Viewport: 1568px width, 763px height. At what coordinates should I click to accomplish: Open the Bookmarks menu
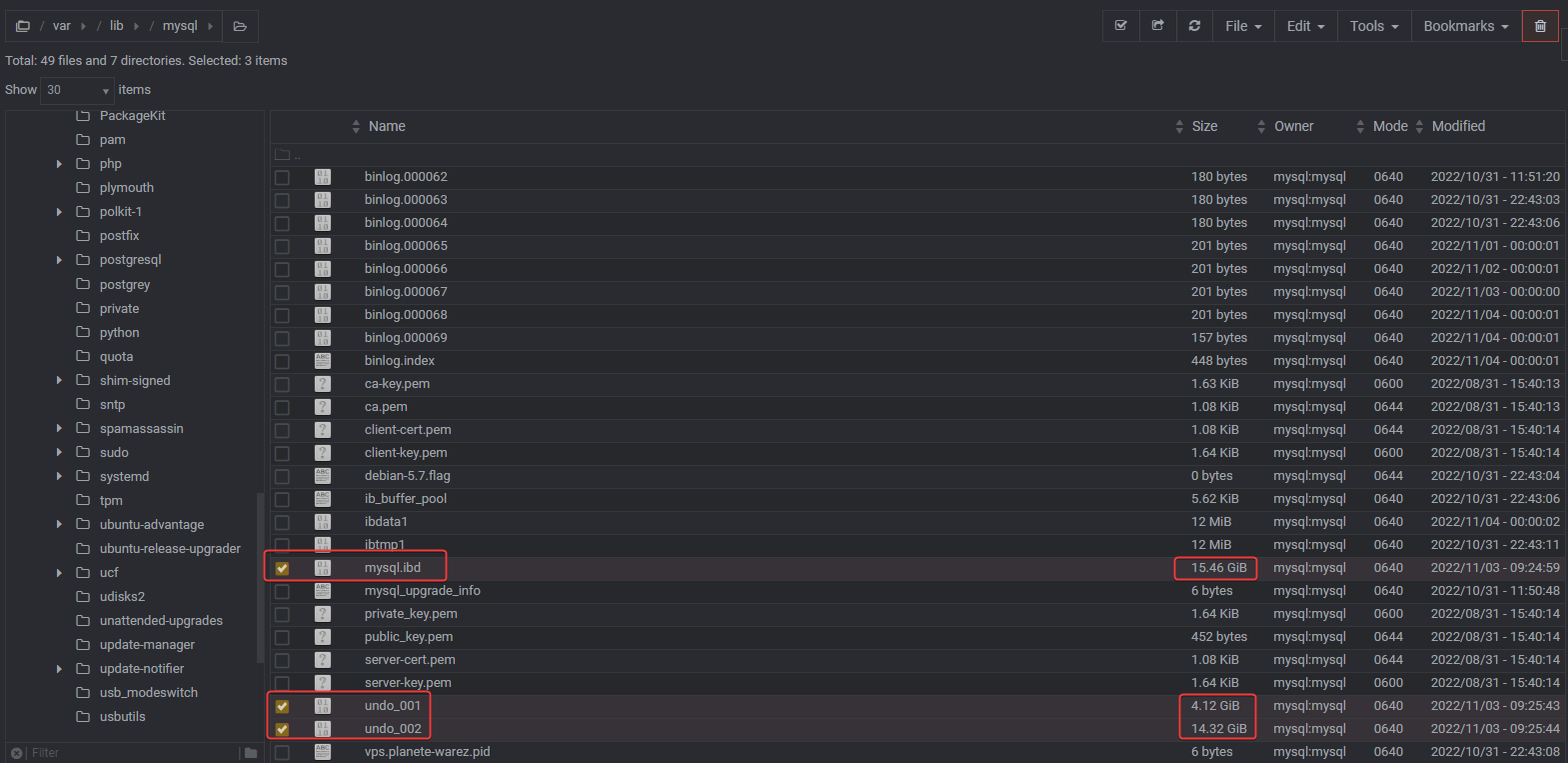[x=1465, y=26]
